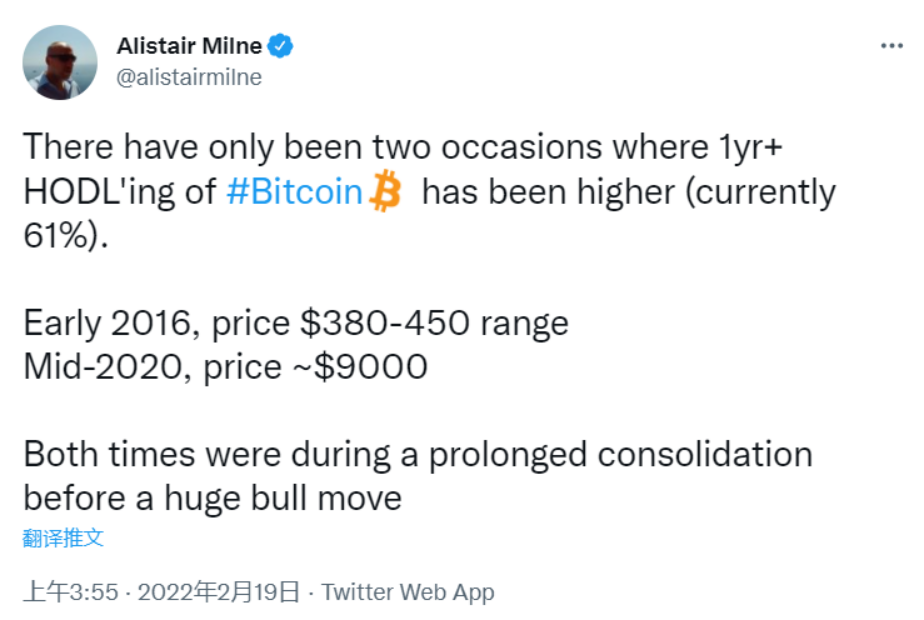924x620 pixels.
Task: Click the 上午3:55 timestamp
Action: [x=70, y=592]
